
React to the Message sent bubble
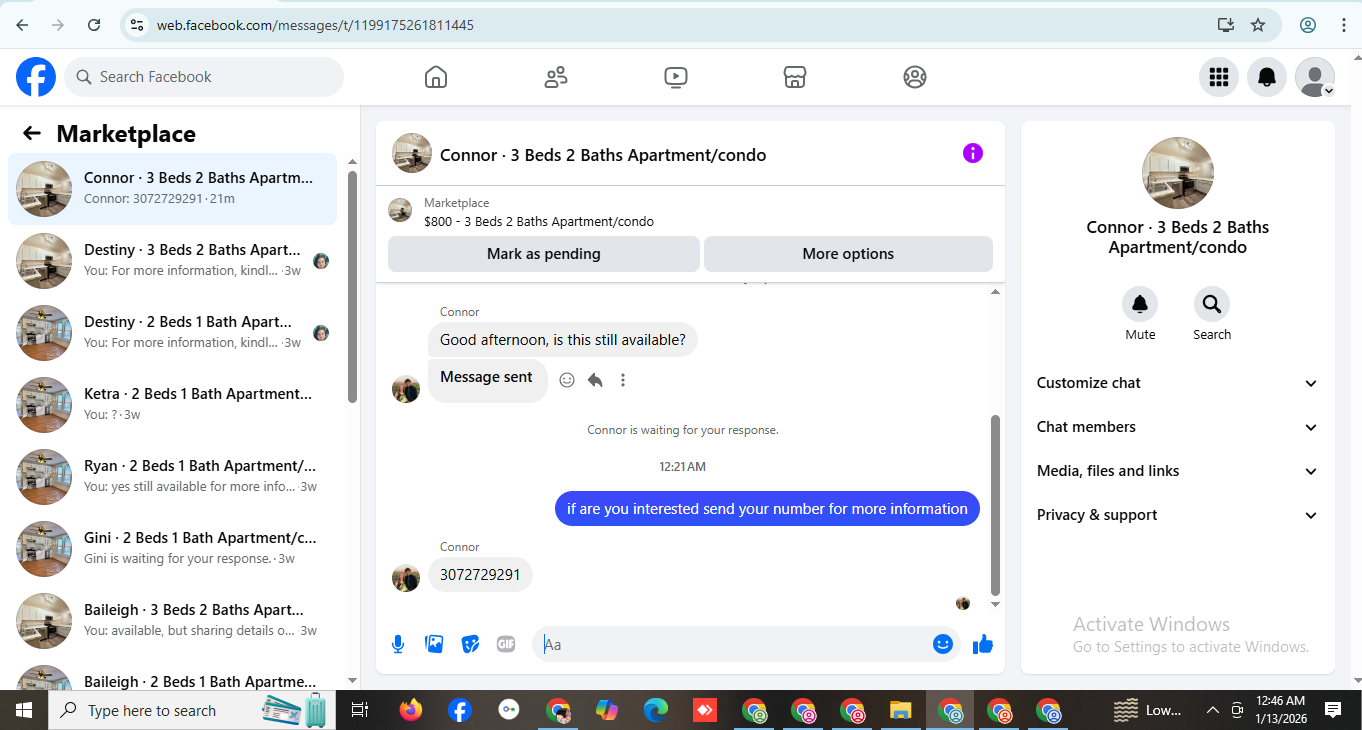567,380
